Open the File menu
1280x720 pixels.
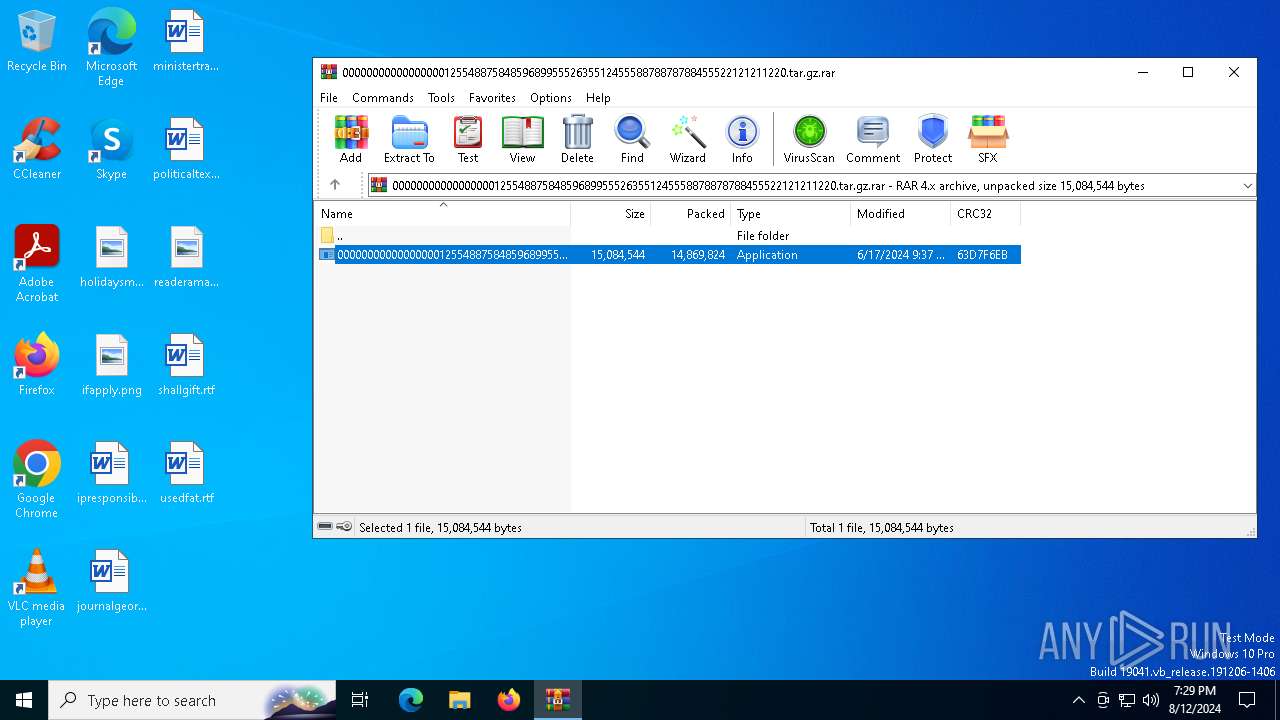[x=329, y=98]
